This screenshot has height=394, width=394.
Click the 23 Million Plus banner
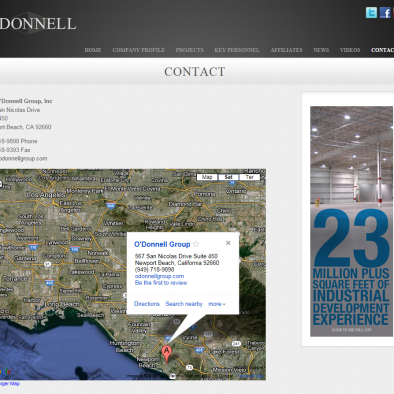click(x=351, y=221)
